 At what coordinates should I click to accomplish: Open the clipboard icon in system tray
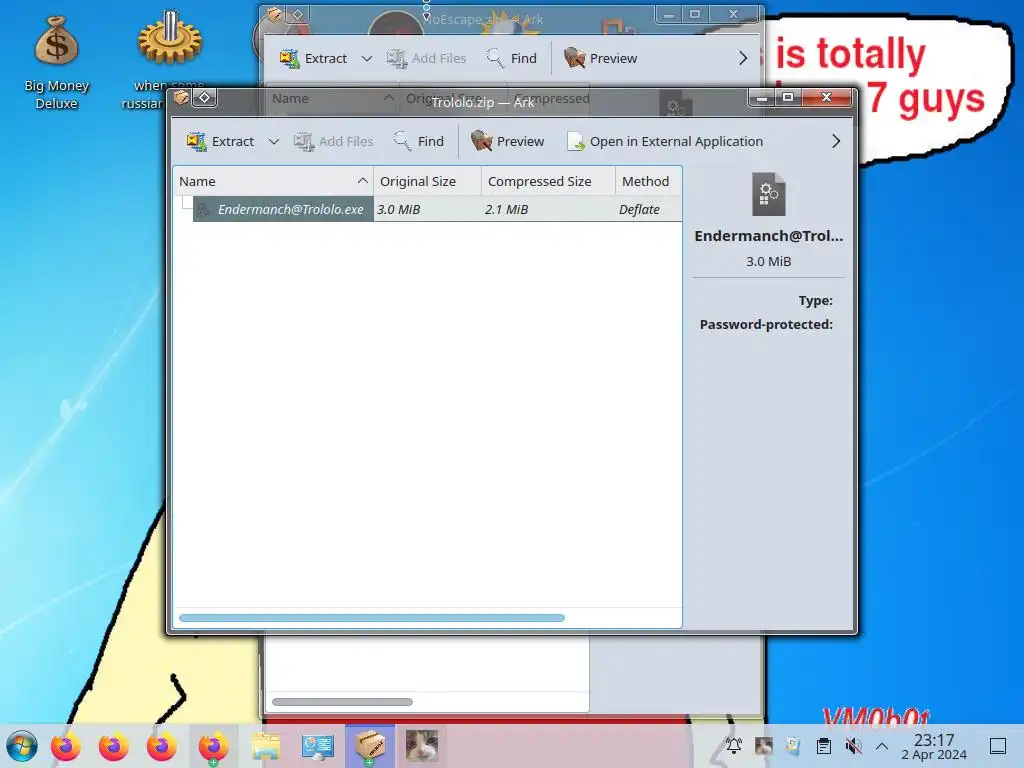[824, 745]
